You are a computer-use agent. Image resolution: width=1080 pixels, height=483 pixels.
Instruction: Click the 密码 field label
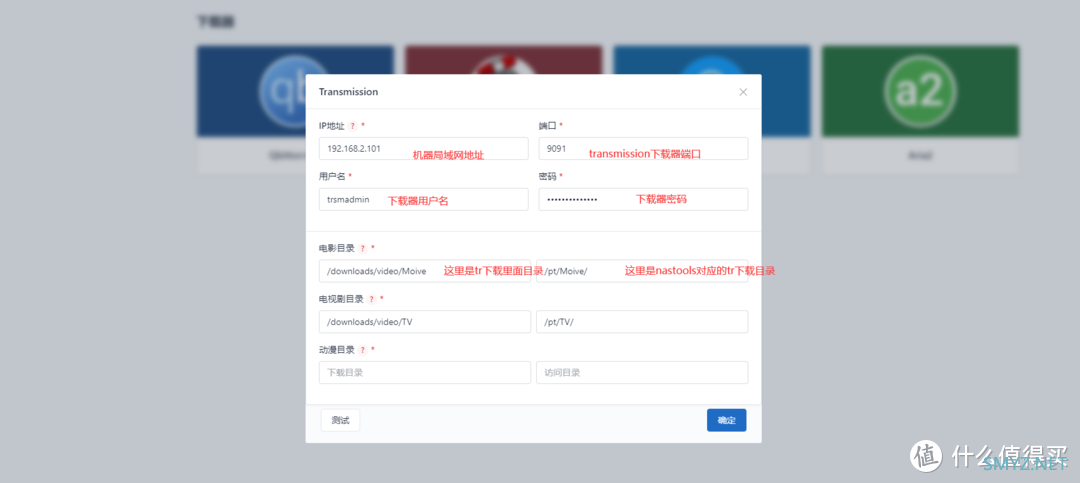(x=547, y=177)
